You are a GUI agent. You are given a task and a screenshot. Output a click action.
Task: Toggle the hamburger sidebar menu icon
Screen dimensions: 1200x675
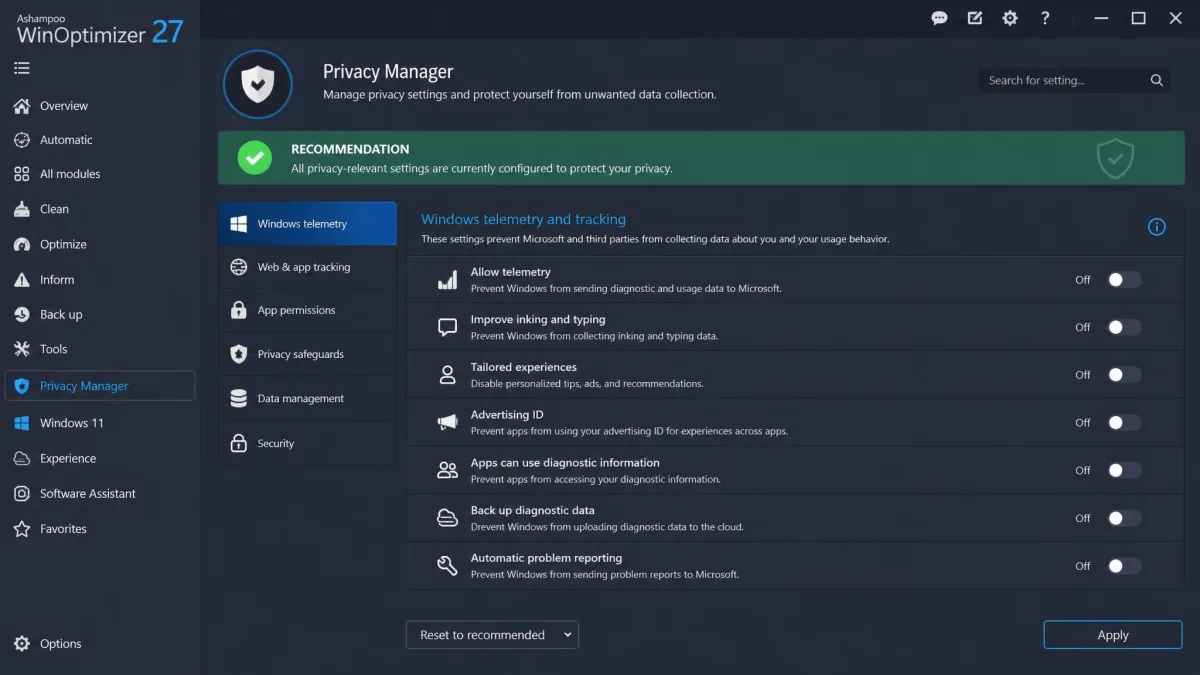(x=22, y=68)
